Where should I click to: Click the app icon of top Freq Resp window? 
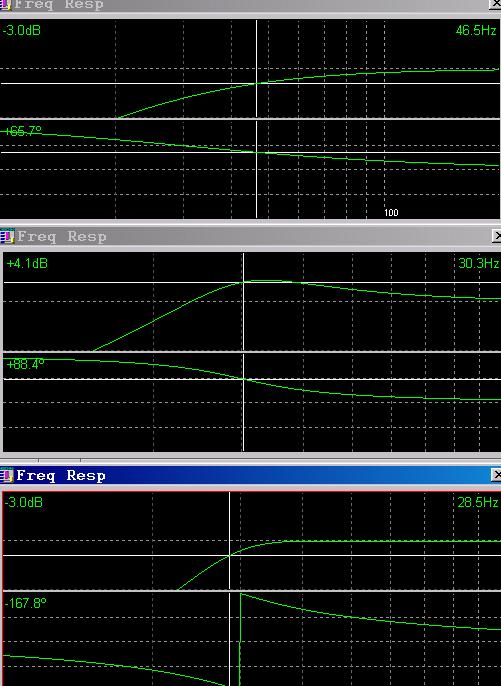(x=5, y=4)
